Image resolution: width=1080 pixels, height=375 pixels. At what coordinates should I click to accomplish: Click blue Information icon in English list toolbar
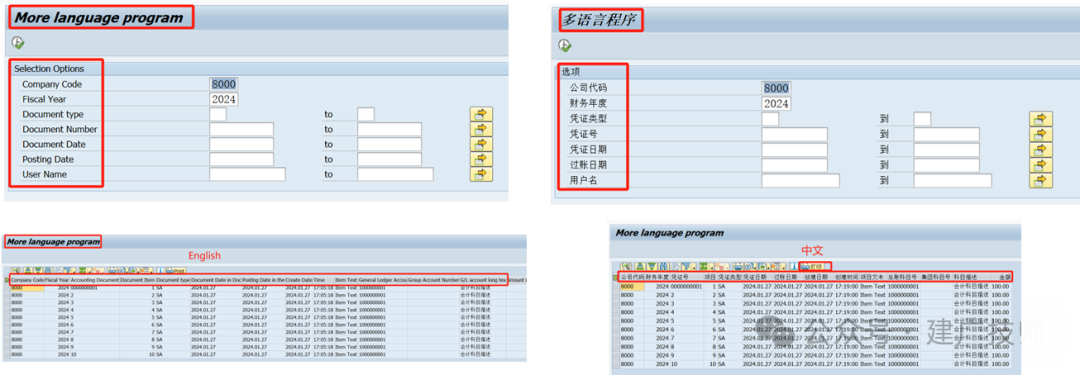(160, 270)
